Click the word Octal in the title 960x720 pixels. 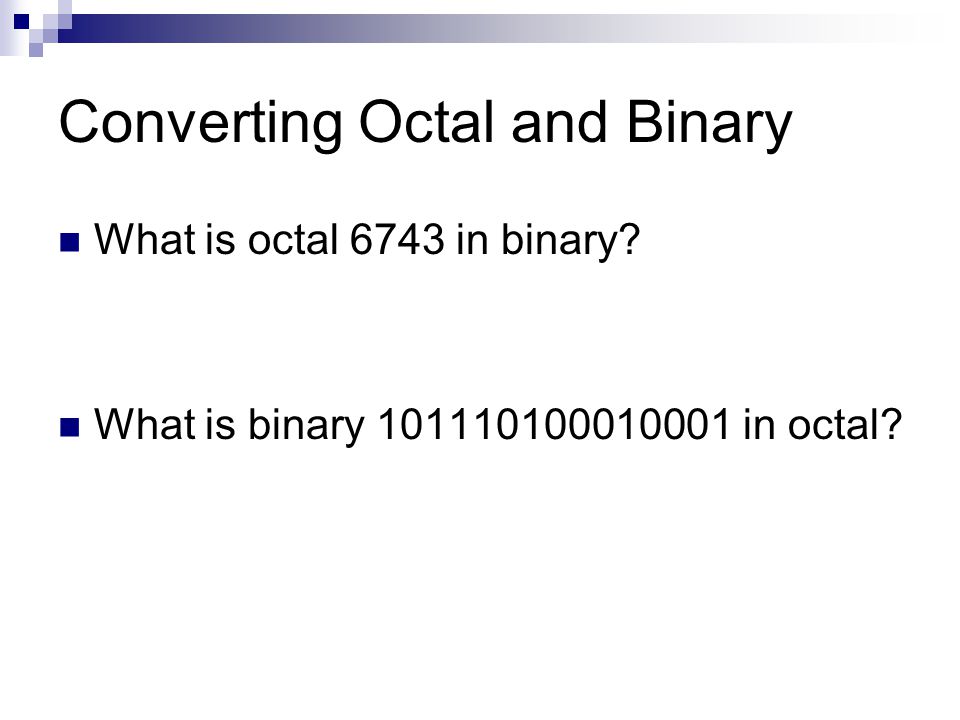426,122
